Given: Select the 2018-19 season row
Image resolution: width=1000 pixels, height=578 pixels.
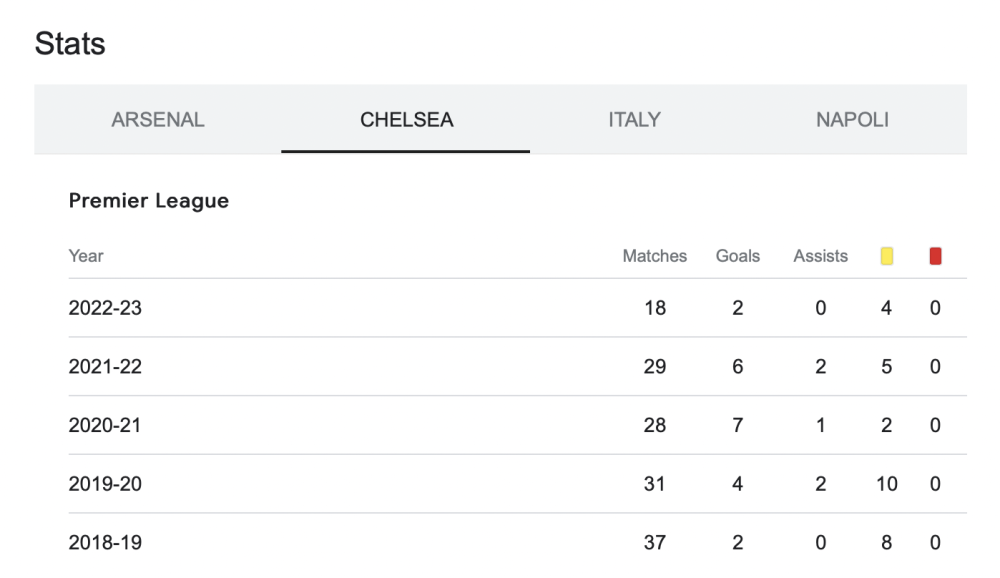Looking at the screenshot, I should click(x=518, y=542).
